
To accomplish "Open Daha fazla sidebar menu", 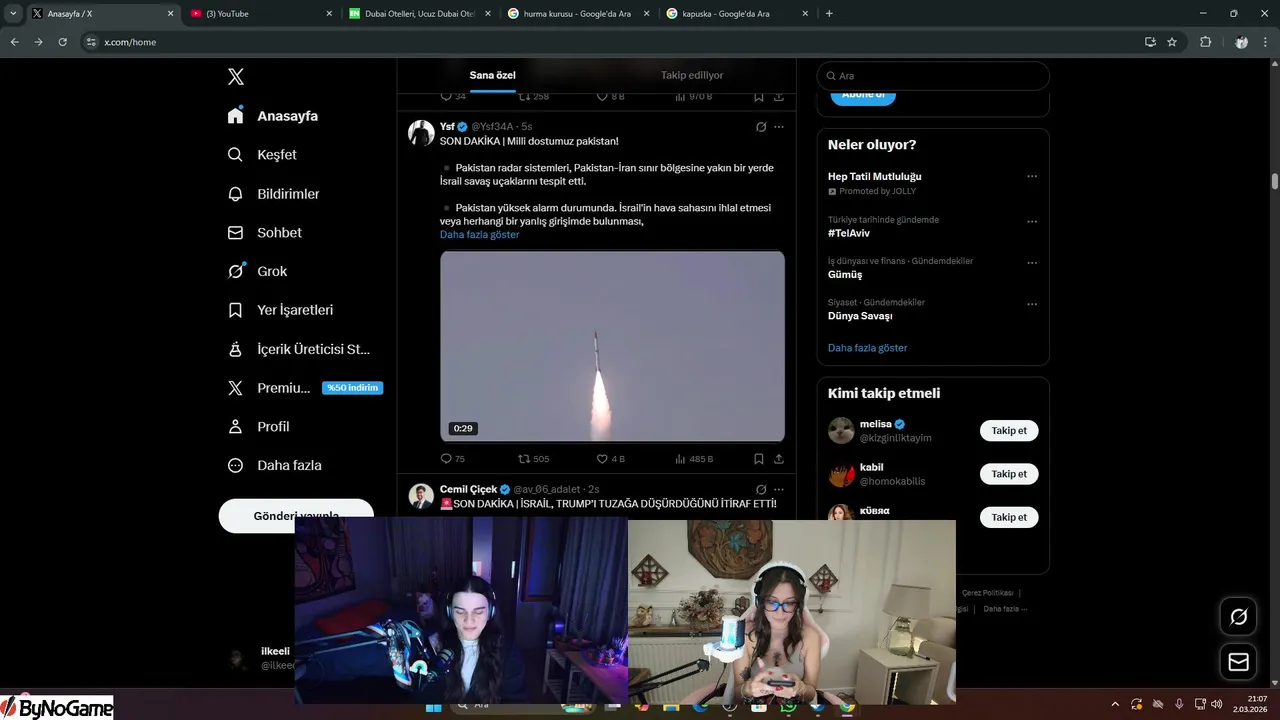I will coord(274,465).
